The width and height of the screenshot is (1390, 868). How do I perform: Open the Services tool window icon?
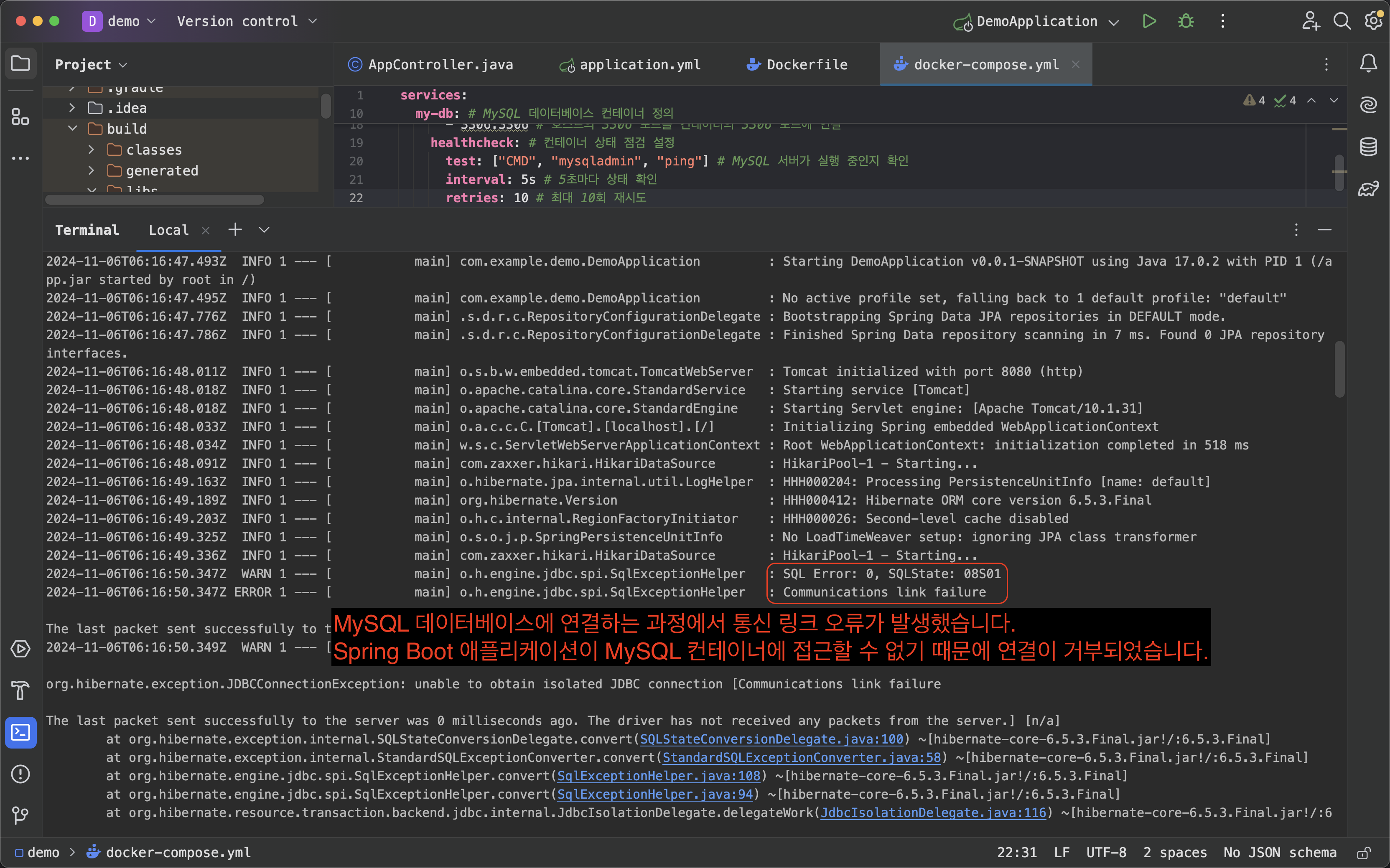pyautogui.click(x=20, y=649)
